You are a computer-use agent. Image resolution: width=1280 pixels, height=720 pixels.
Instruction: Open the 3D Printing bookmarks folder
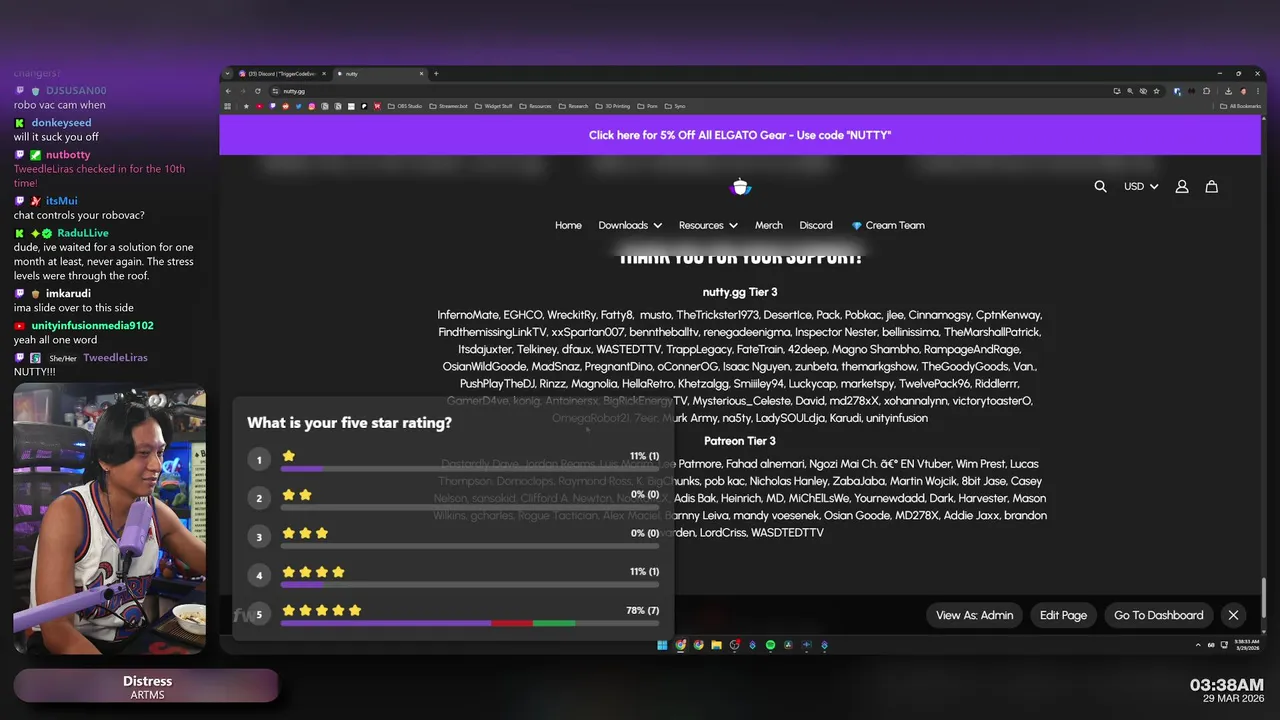613,106
